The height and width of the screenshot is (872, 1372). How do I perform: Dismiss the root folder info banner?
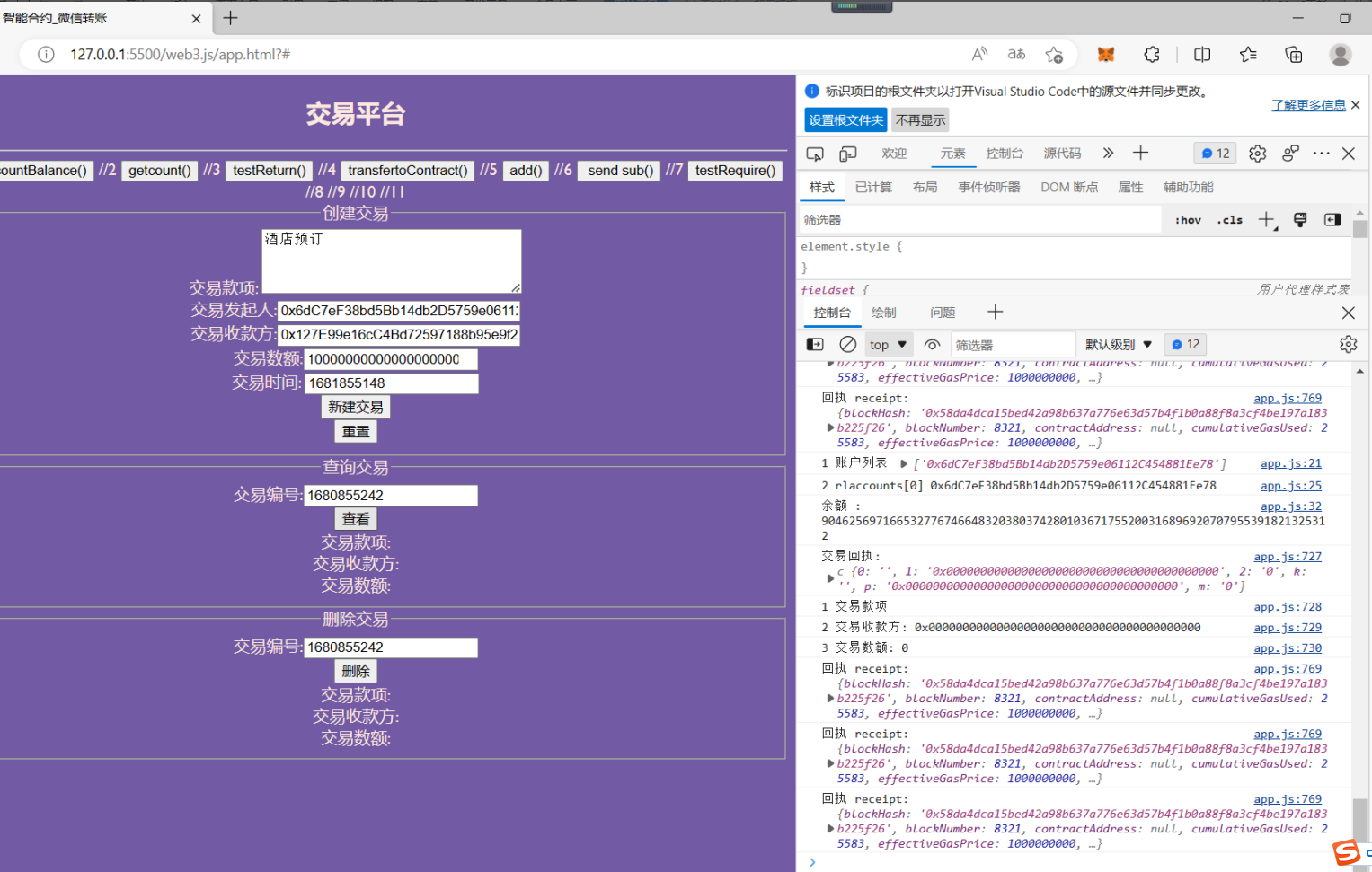pyautogui.click(x=1355, y=105)
